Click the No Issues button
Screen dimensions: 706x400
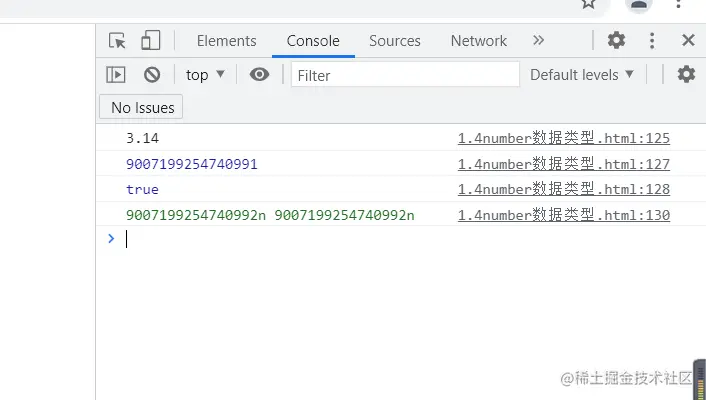coord(141,107)
